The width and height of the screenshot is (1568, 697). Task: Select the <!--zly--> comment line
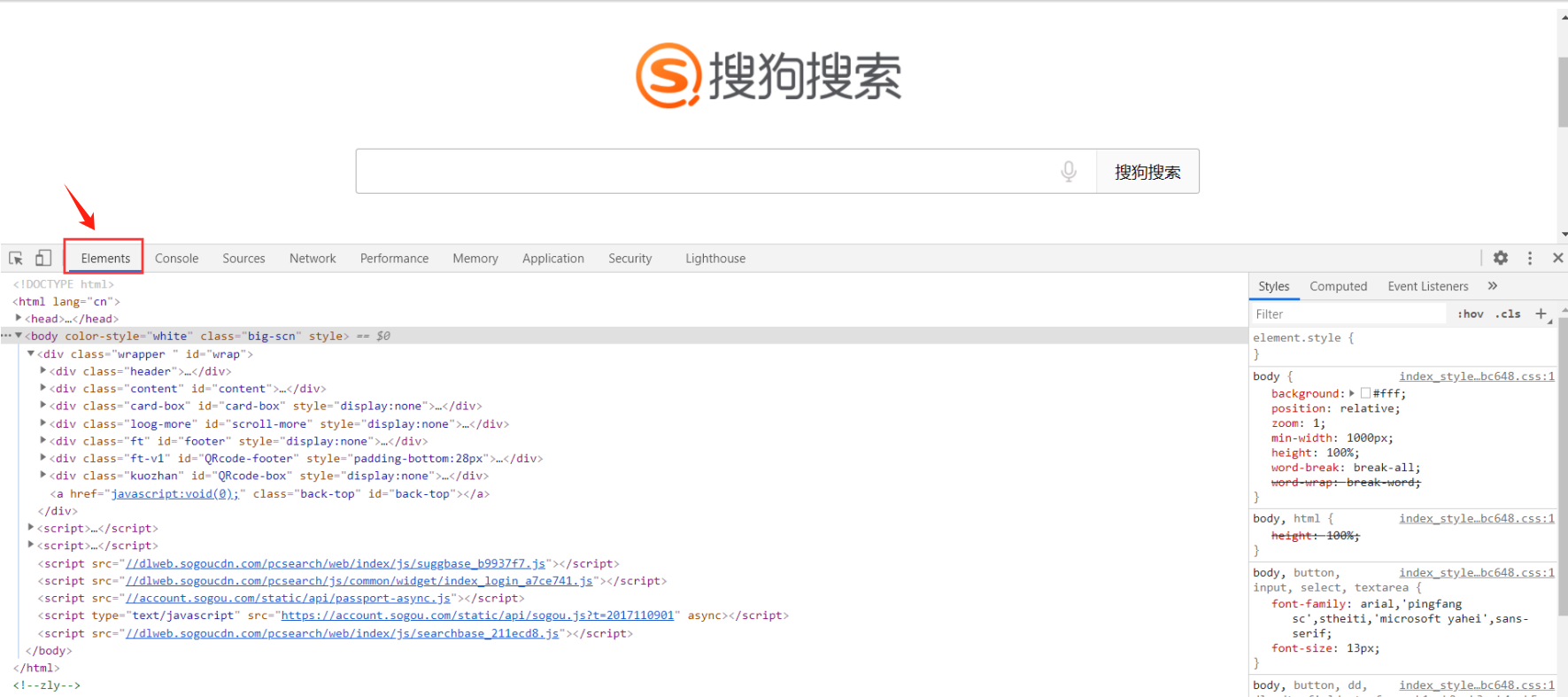47,685
